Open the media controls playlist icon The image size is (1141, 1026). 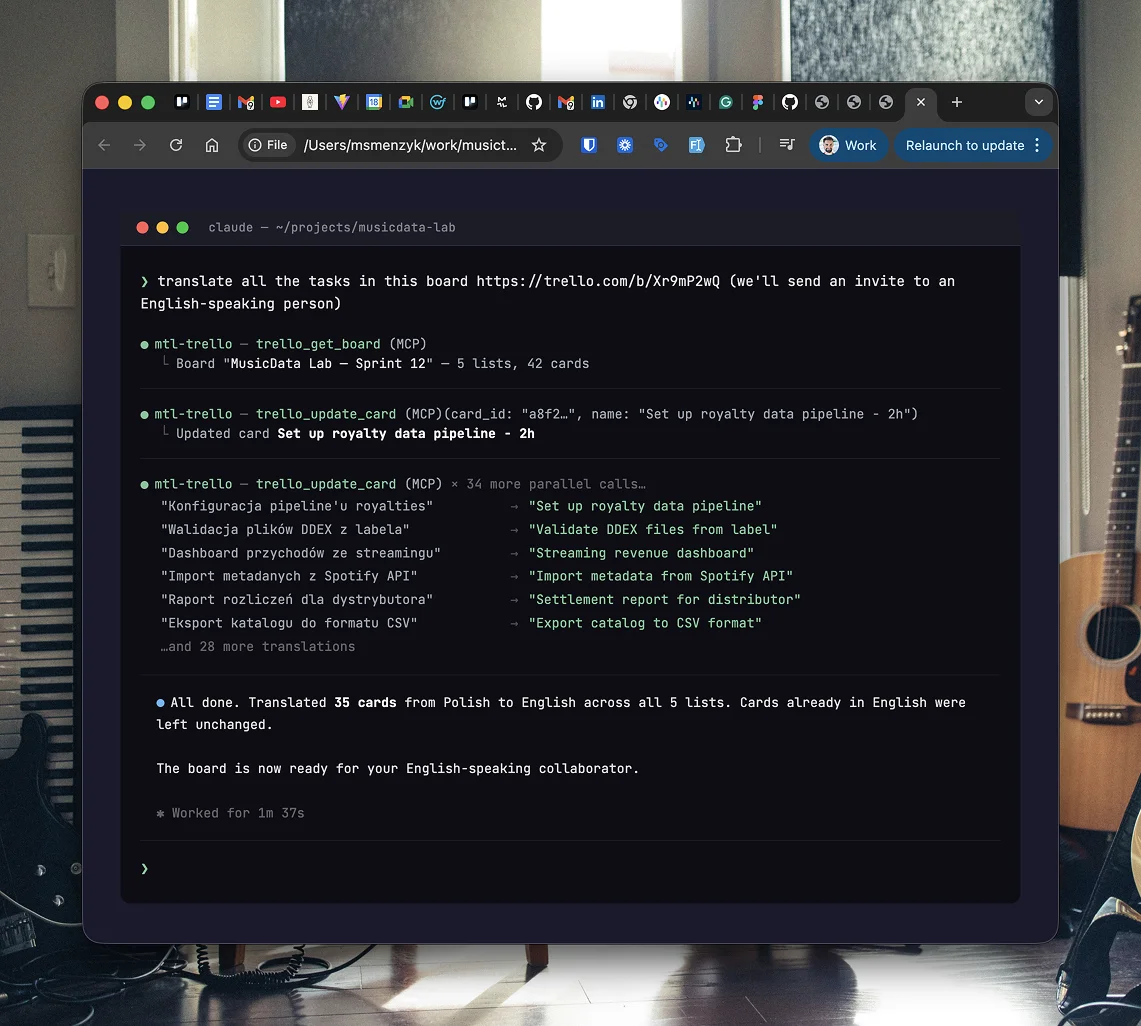point(787,146)
